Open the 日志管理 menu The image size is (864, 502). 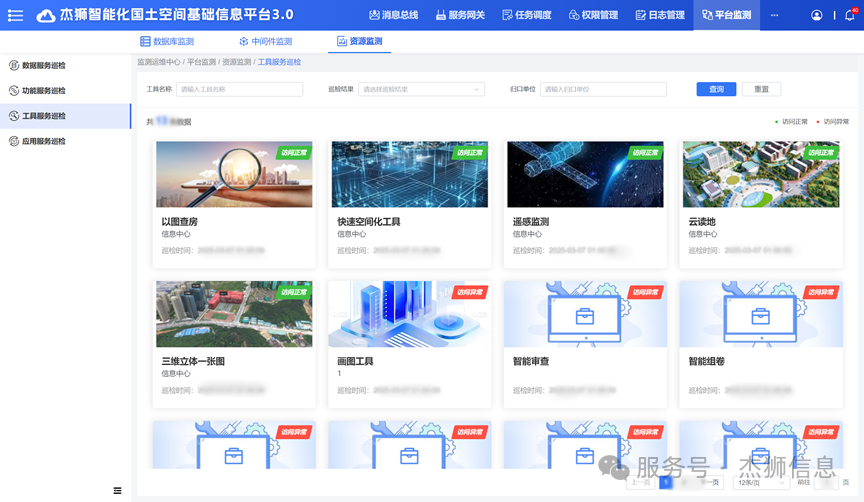pyautogui.click(x=661, y=15)
